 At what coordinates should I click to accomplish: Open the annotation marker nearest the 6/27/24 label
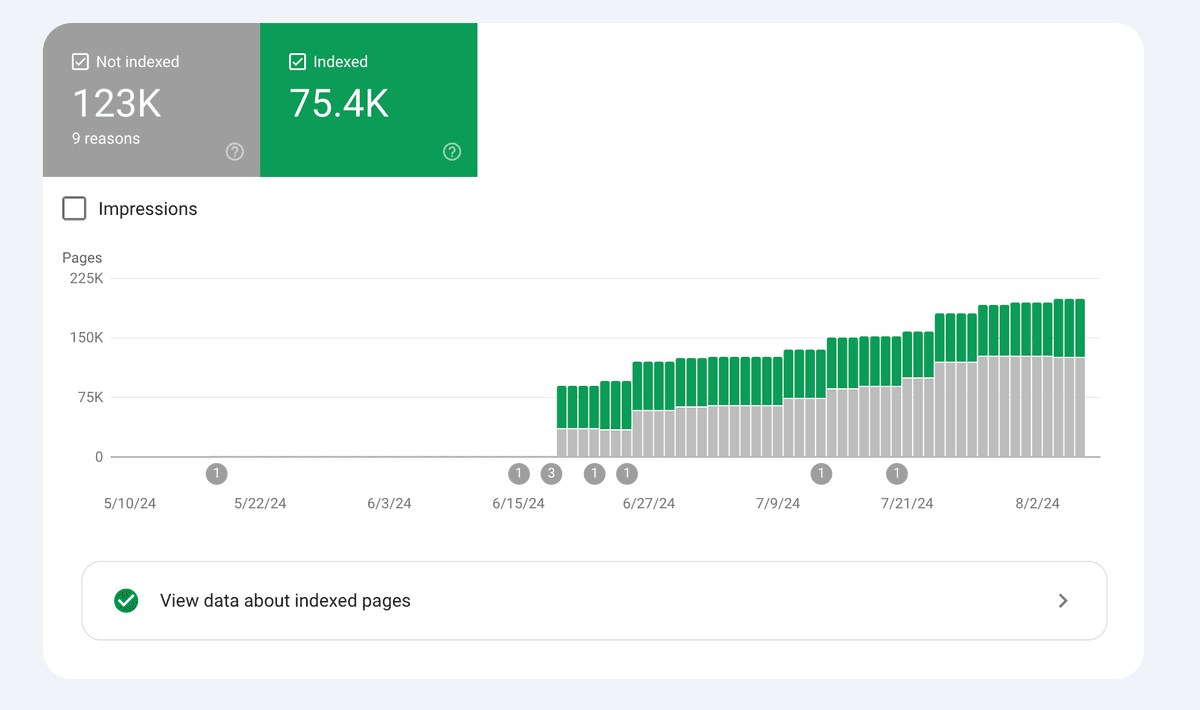click(x=627, y=474)
